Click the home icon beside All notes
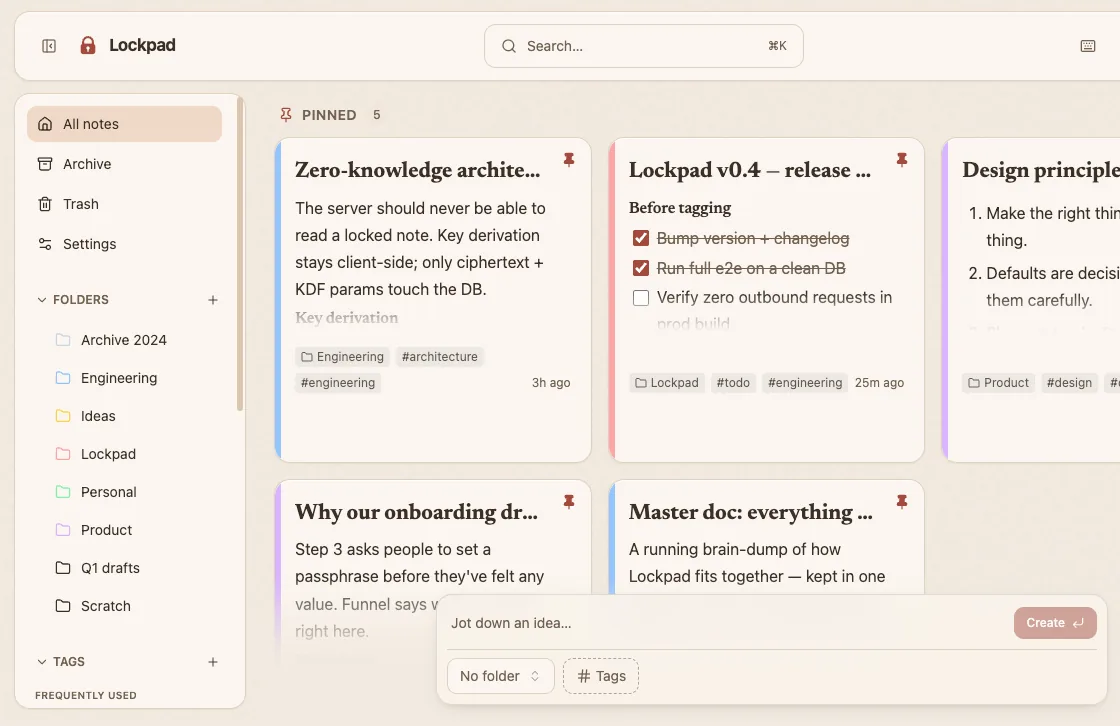The width and height of the screenshot is (1120, 726). 45,124
